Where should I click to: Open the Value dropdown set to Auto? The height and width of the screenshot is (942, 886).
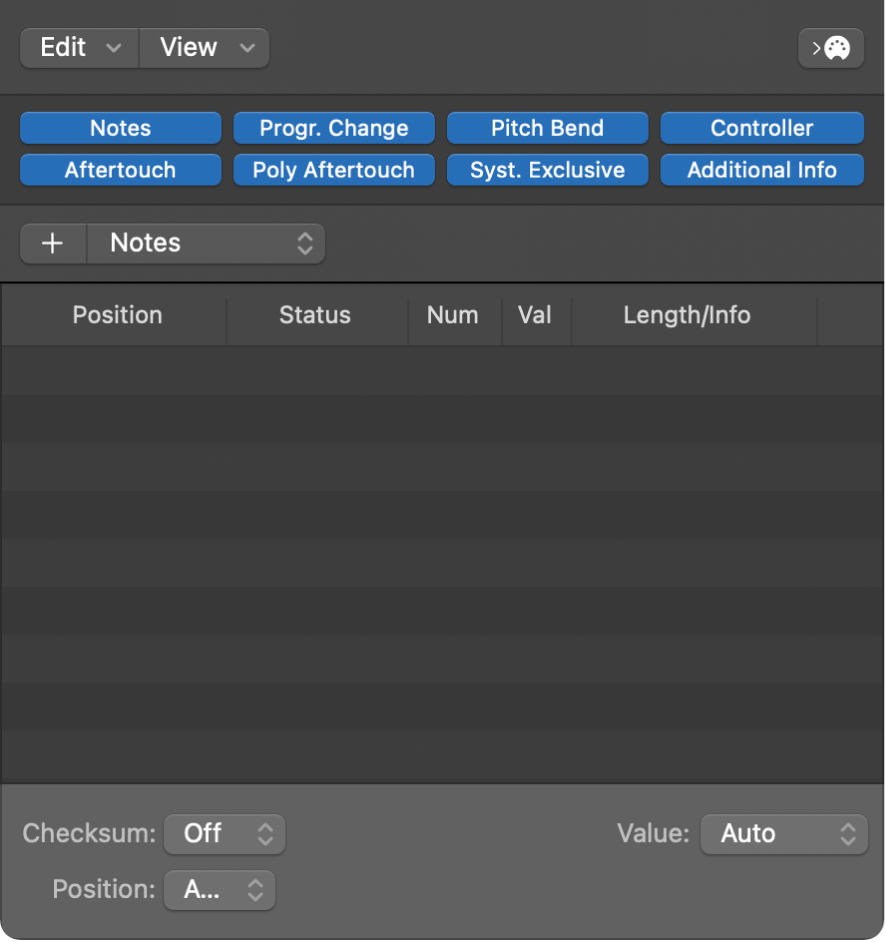[x=784, y=833]
